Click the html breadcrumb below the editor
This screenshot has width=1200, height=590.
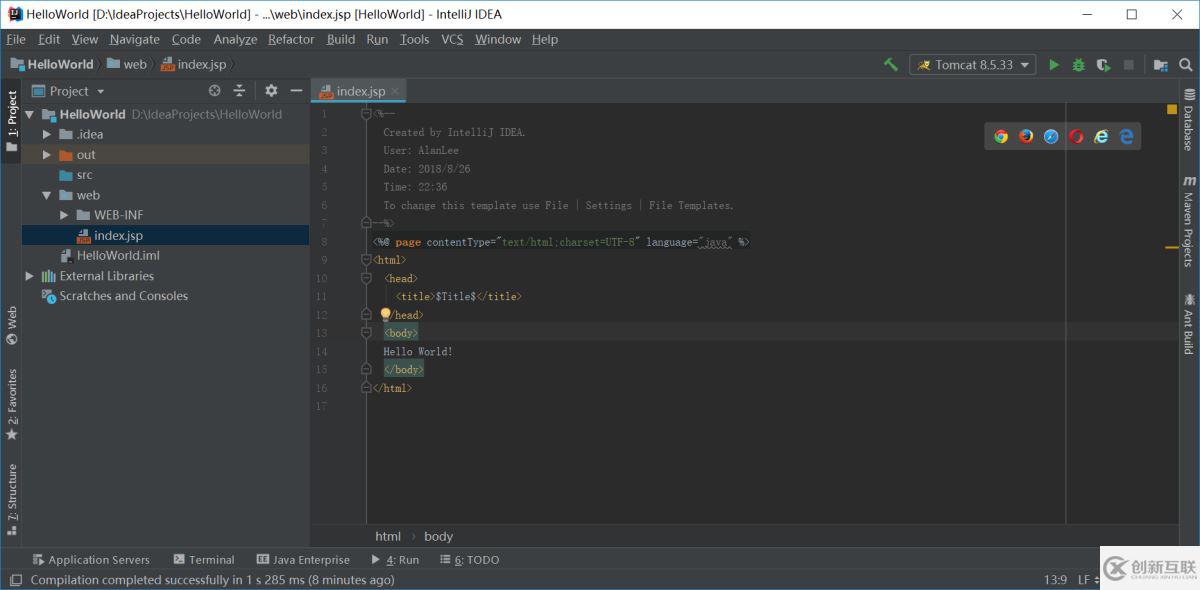click(x=388, y=536)
